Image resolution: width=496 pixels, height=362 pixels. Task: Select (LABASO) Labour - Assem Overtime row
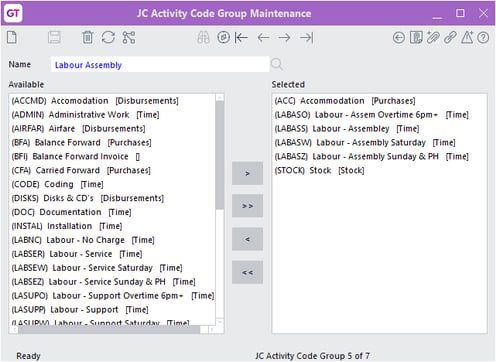379,115
